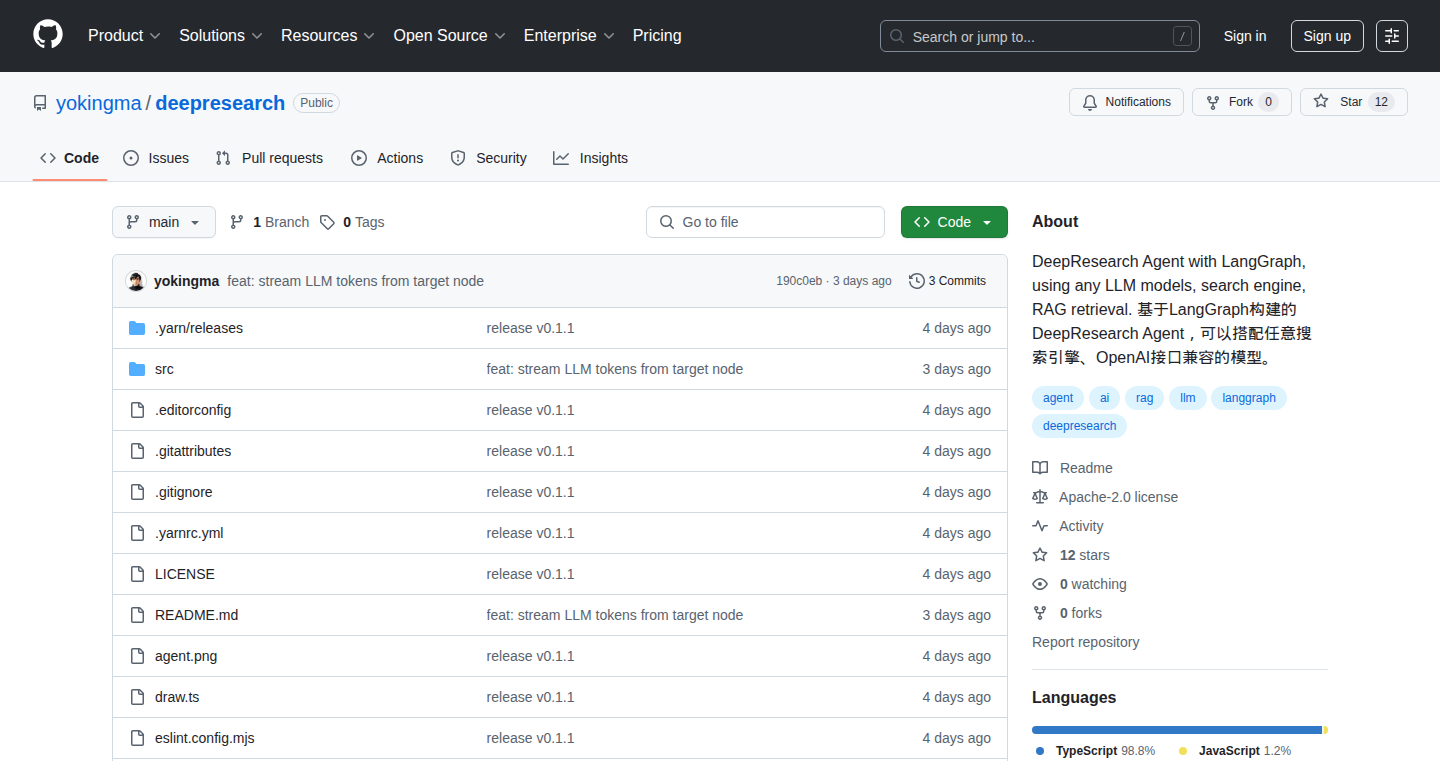The image size is (1440, 761).
Task: Click the folder icon for .yarn/releases
Action: (137, 328)
